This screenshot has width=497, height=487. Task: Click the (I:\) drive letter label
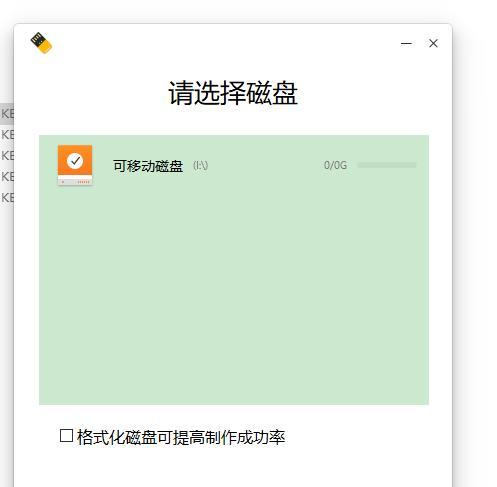tap(200, 165)
